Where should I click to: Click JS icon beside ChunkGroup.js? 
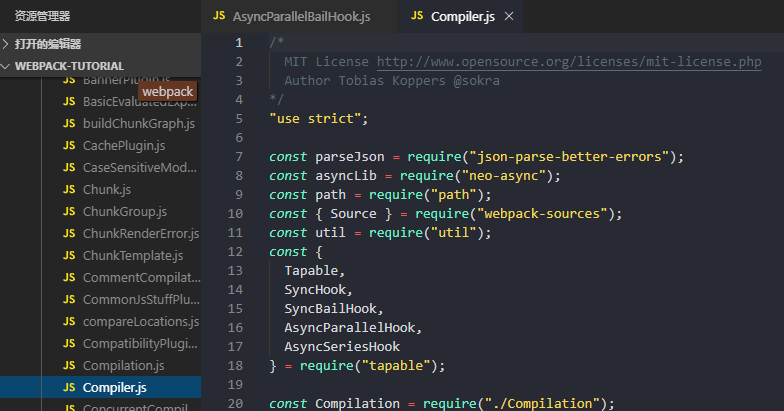pyautogui.click(x=69, y=212)
